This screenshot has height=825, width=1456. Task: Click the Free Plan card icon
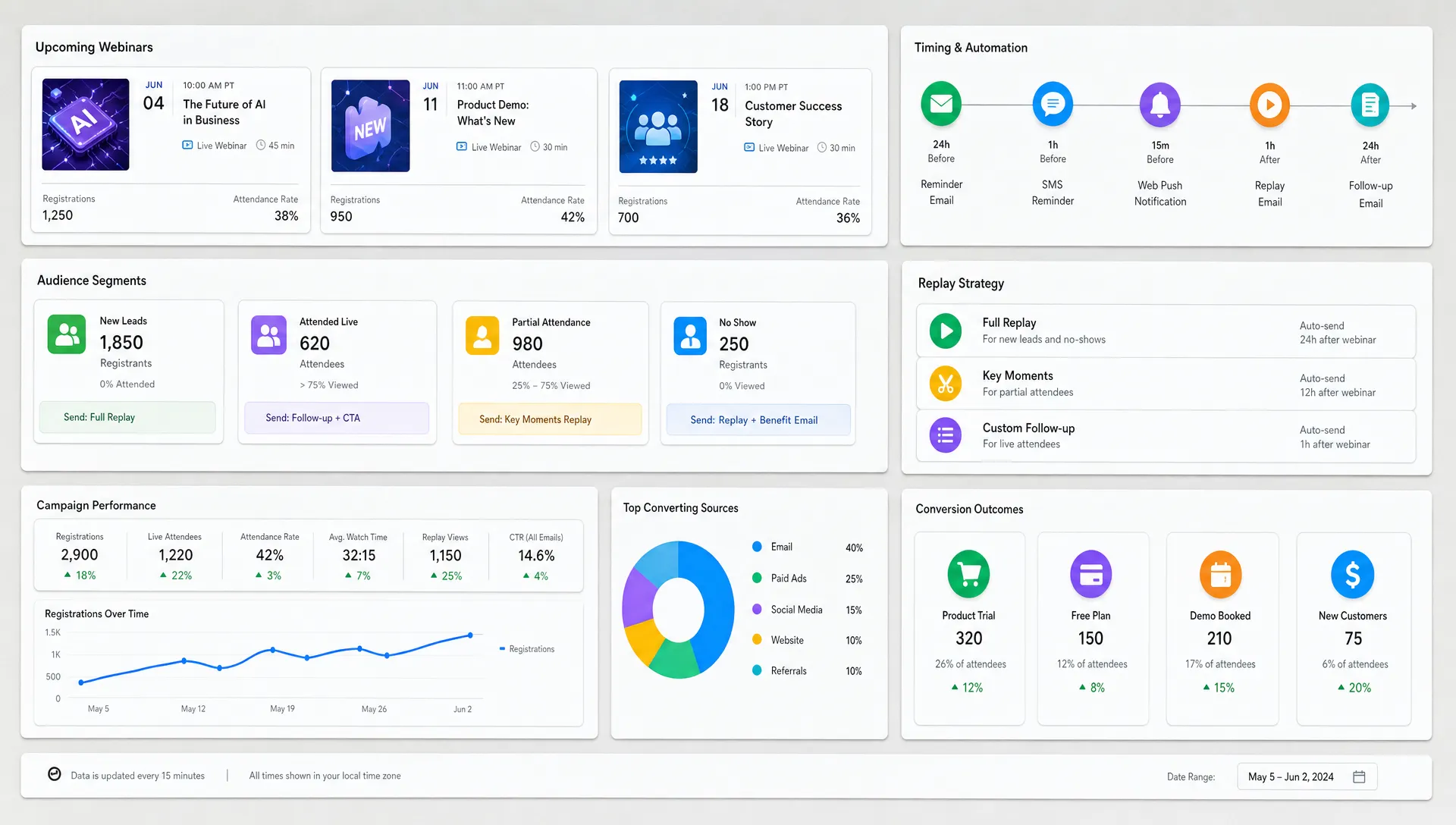[x=1090, y=574]
